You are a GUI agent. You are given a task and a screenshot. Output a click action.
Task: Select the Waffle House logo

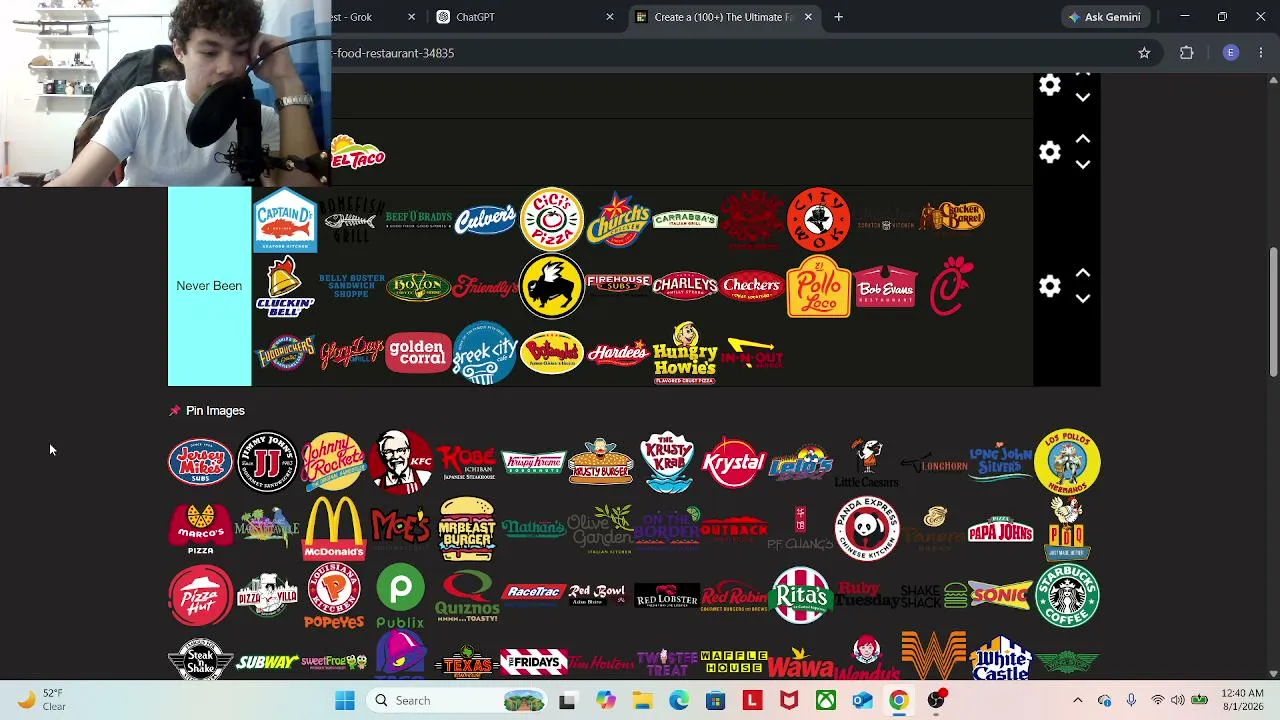(734, 662)
